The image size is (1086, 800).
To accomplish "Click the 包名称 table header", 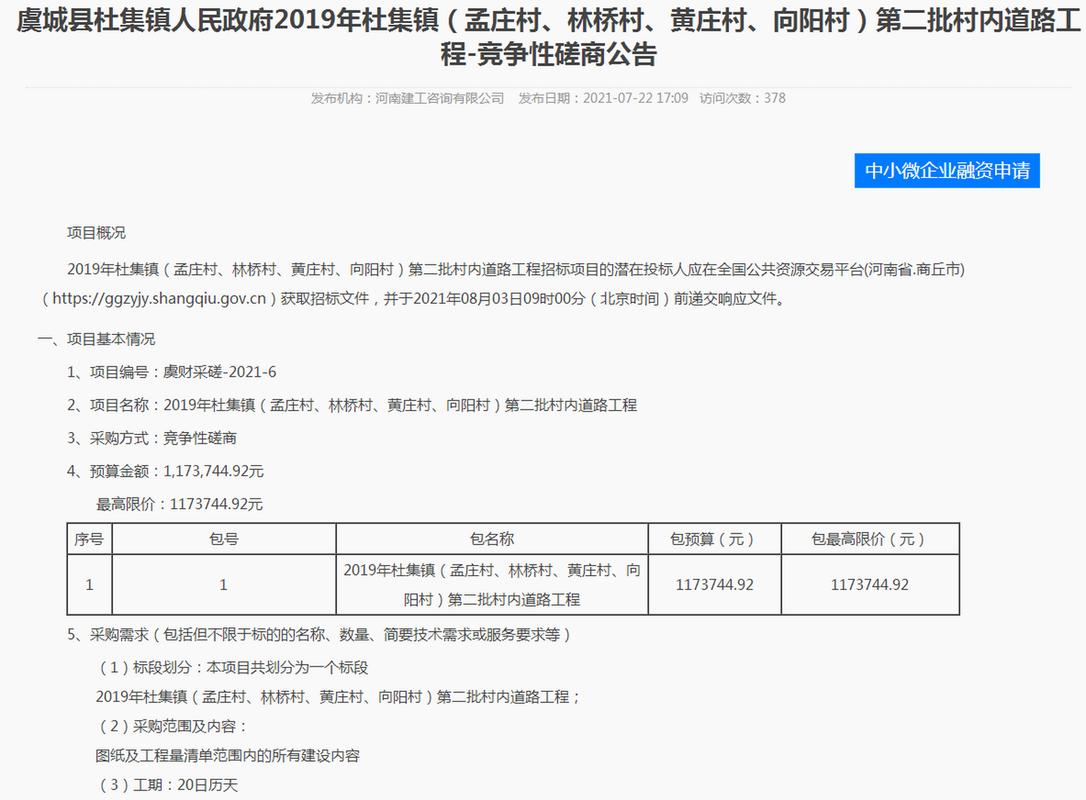I will (492, 539).
